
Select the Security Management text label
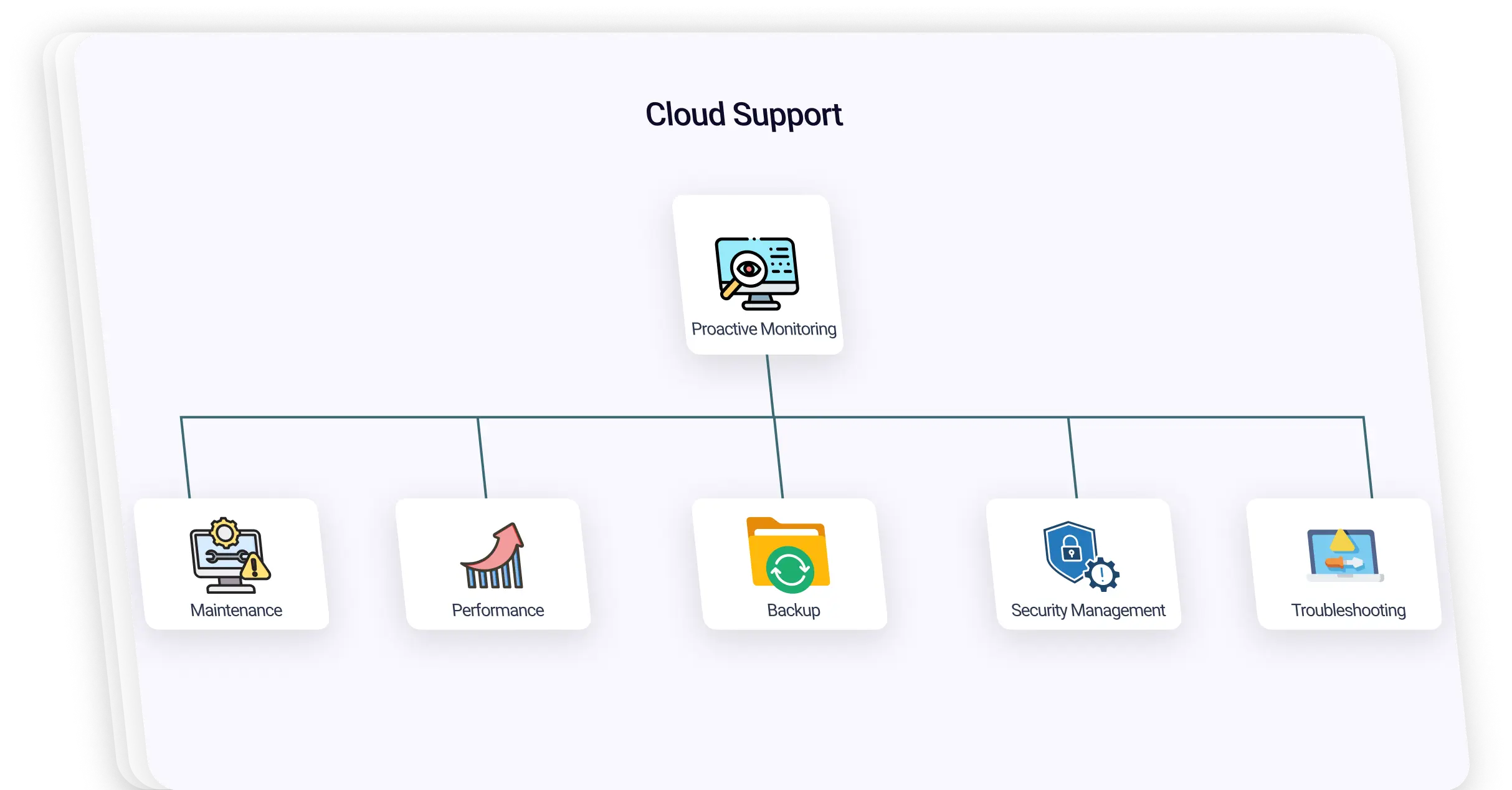[1088, 610]
